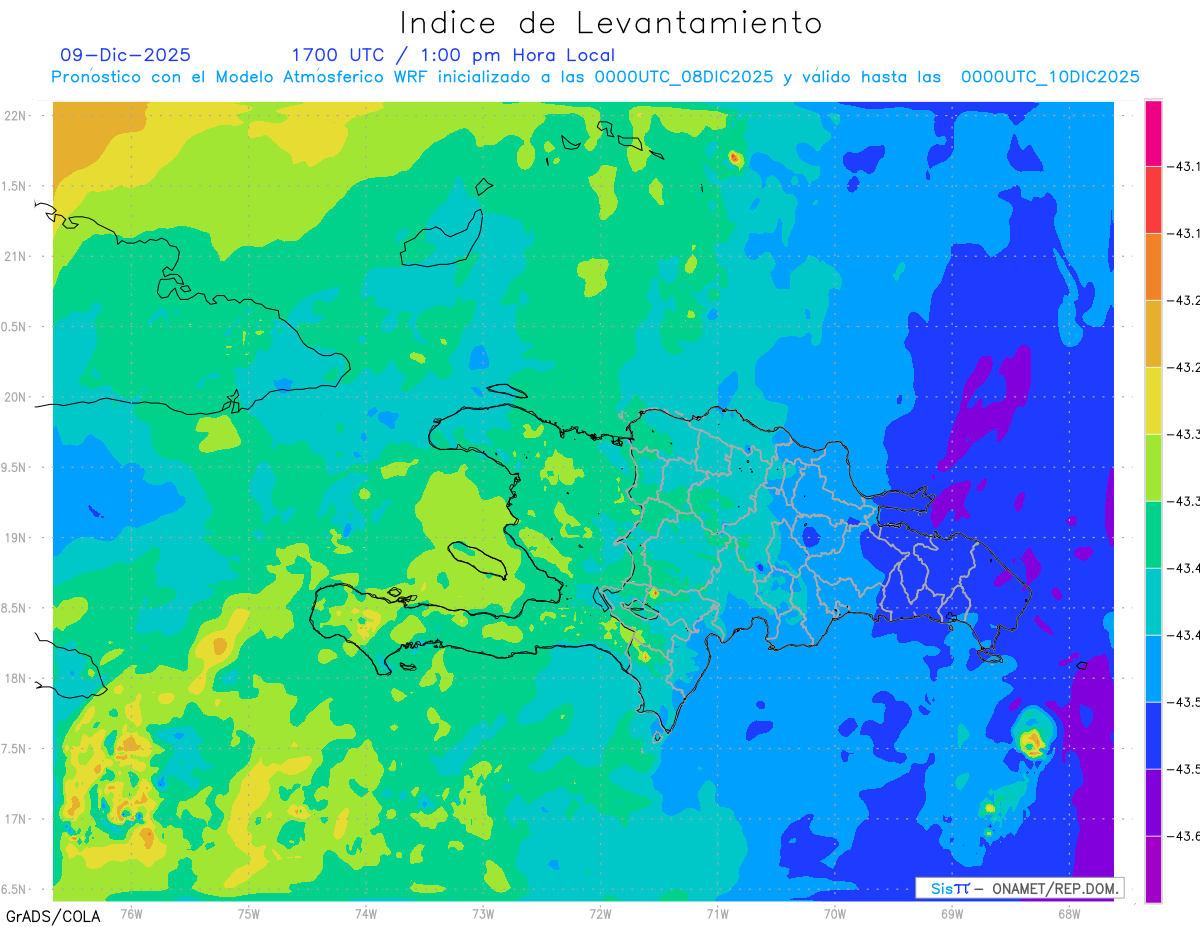Screen dimensions: 1200x927
Task: Select the red segment of the color bar
Action: (1153, 199)
